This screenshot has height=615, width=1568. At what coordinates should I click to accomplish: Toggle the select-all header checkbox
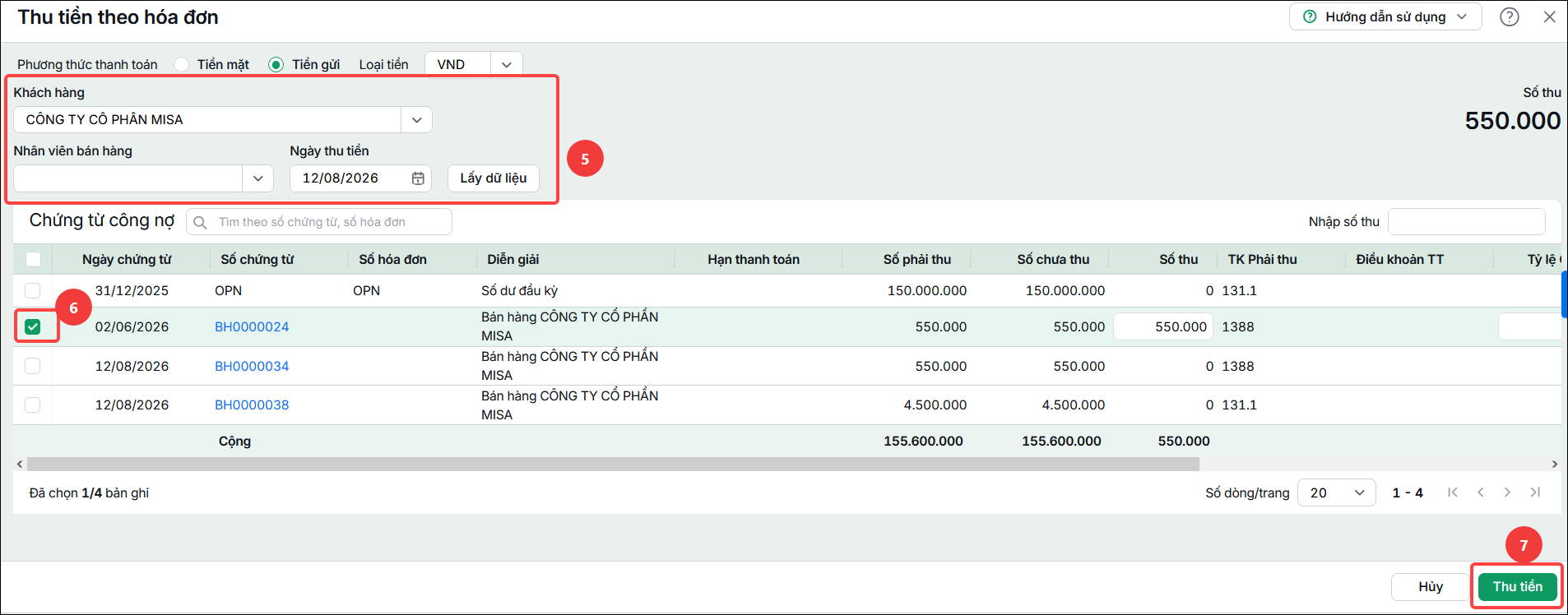pyautogui.click(x=33, y=259)
